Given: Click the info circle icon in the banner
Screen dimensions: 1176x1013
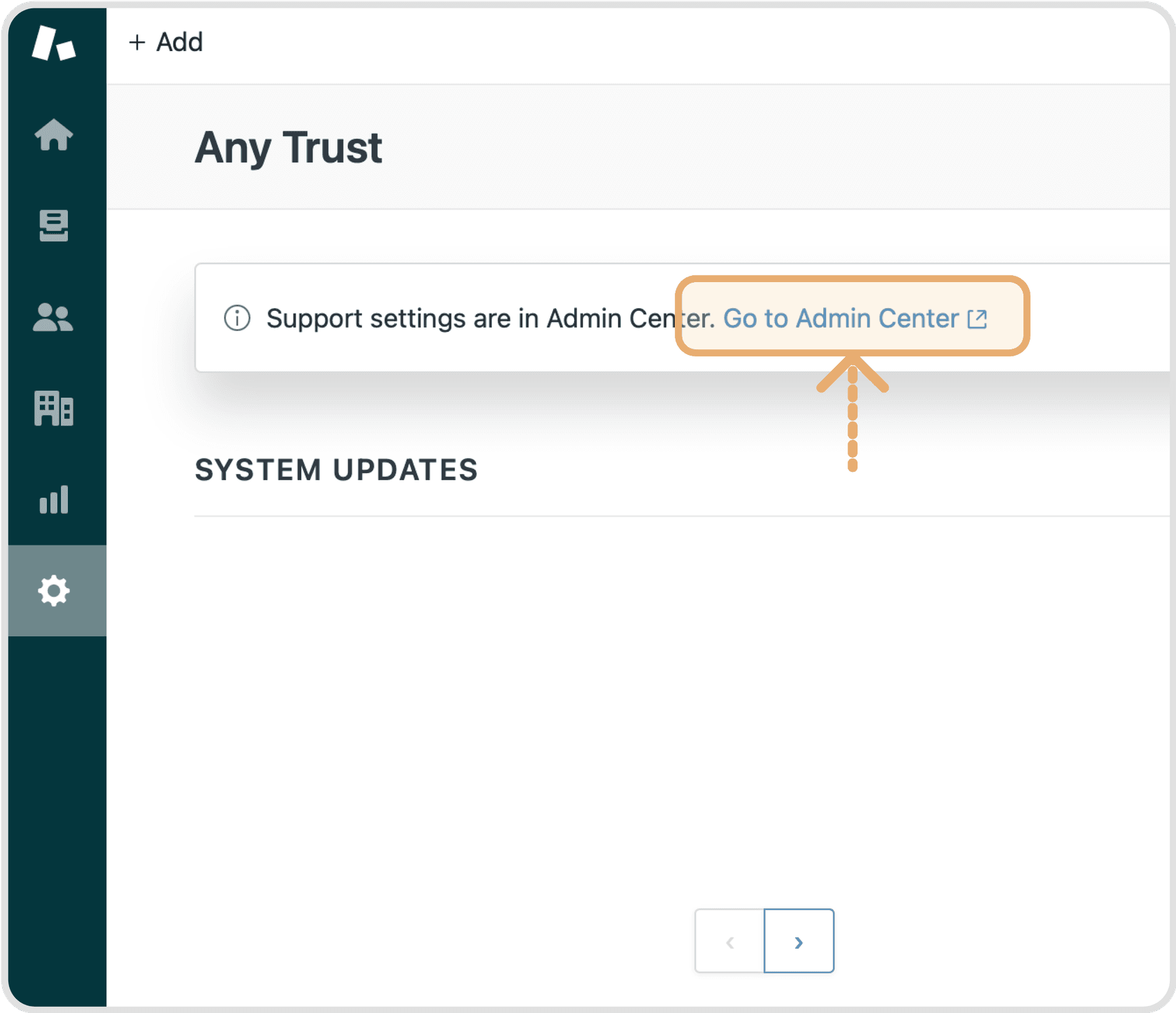Looking at the screenshot, I should tap(237, 318).
